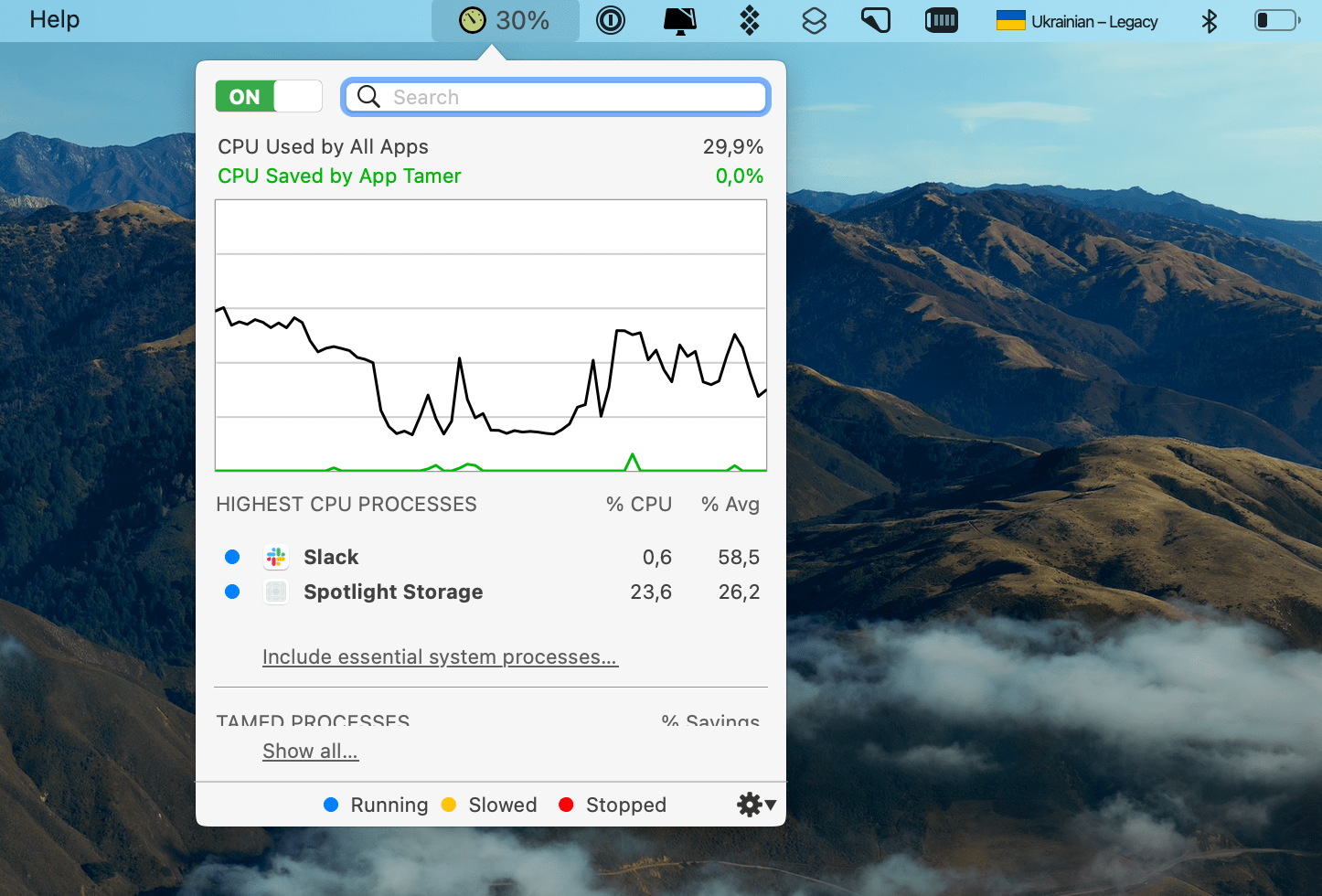Screen dimensions: 1322x896
Task: Open the gear settings dropdown
Action: pos(756,805)
